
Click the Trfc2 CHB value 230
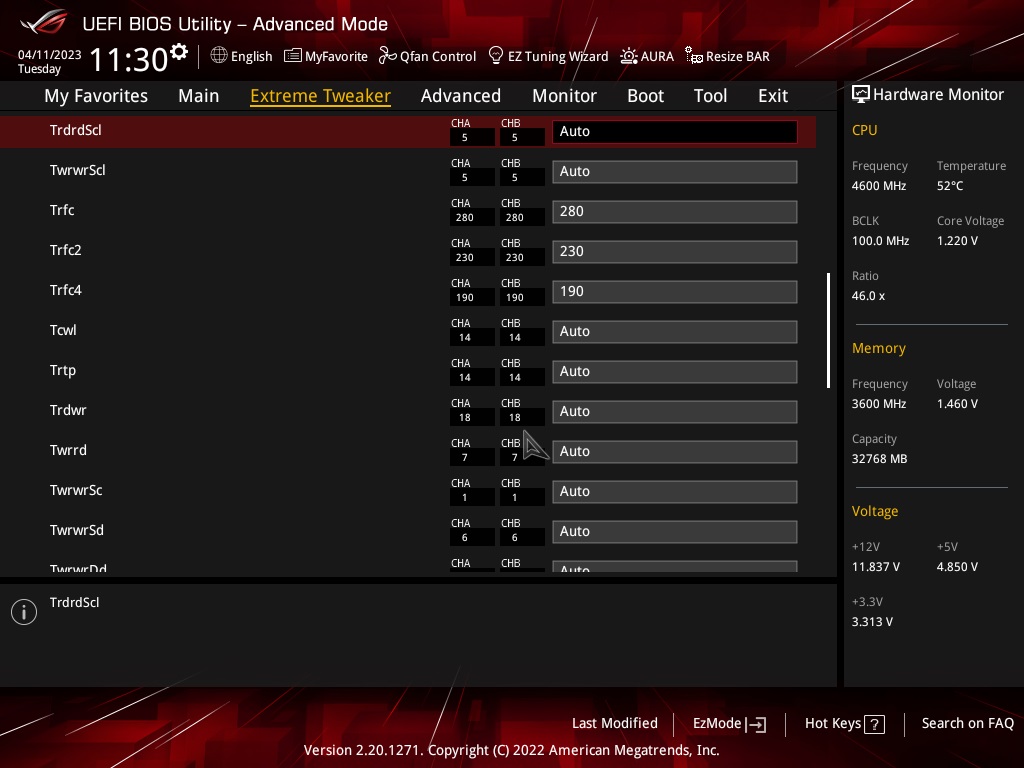(x=515, y=257)
